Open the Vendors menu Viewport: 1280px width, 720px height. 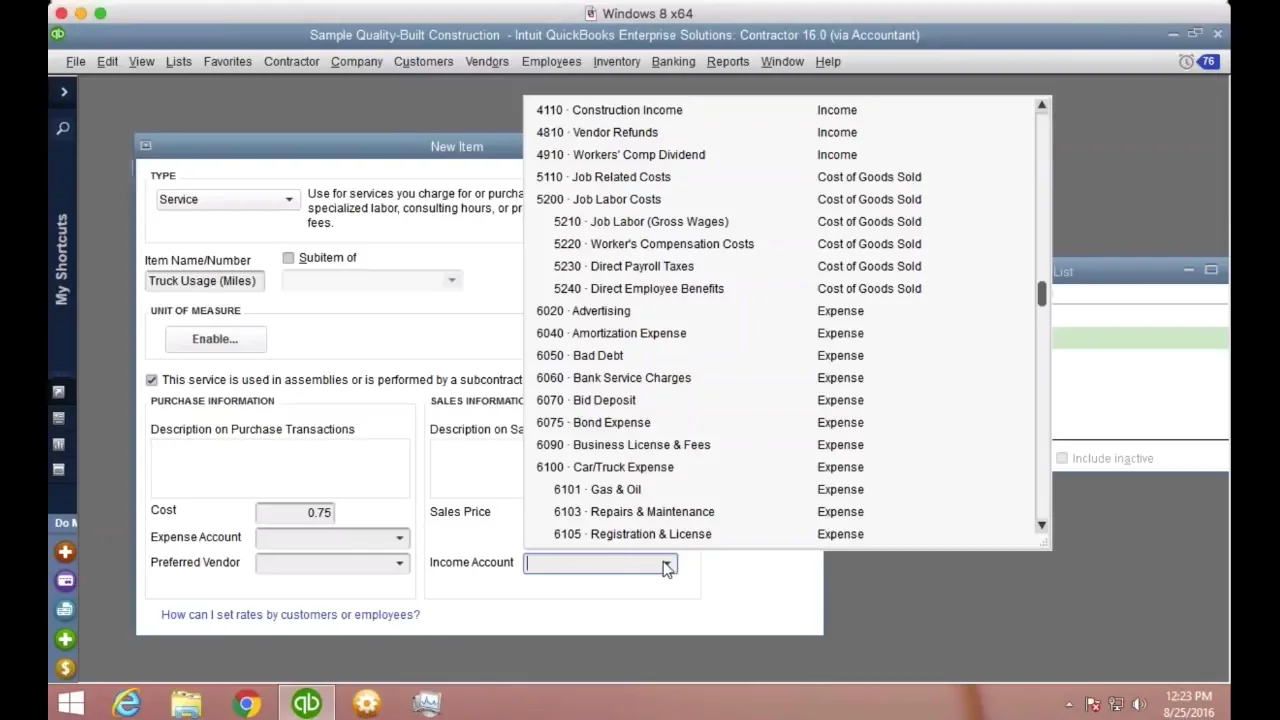pyautogui.click(x=487, y=62)
